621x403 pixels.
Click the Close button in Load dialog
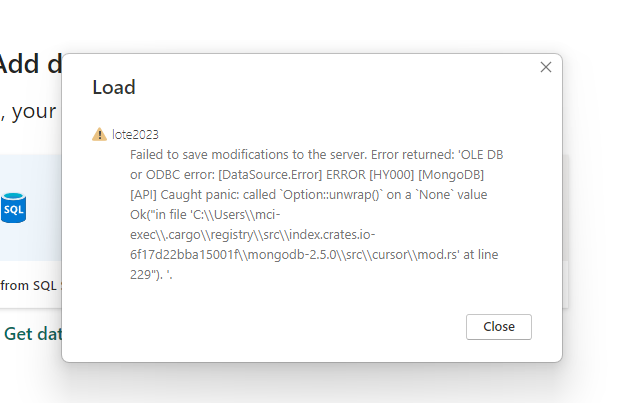coord(498,327)
